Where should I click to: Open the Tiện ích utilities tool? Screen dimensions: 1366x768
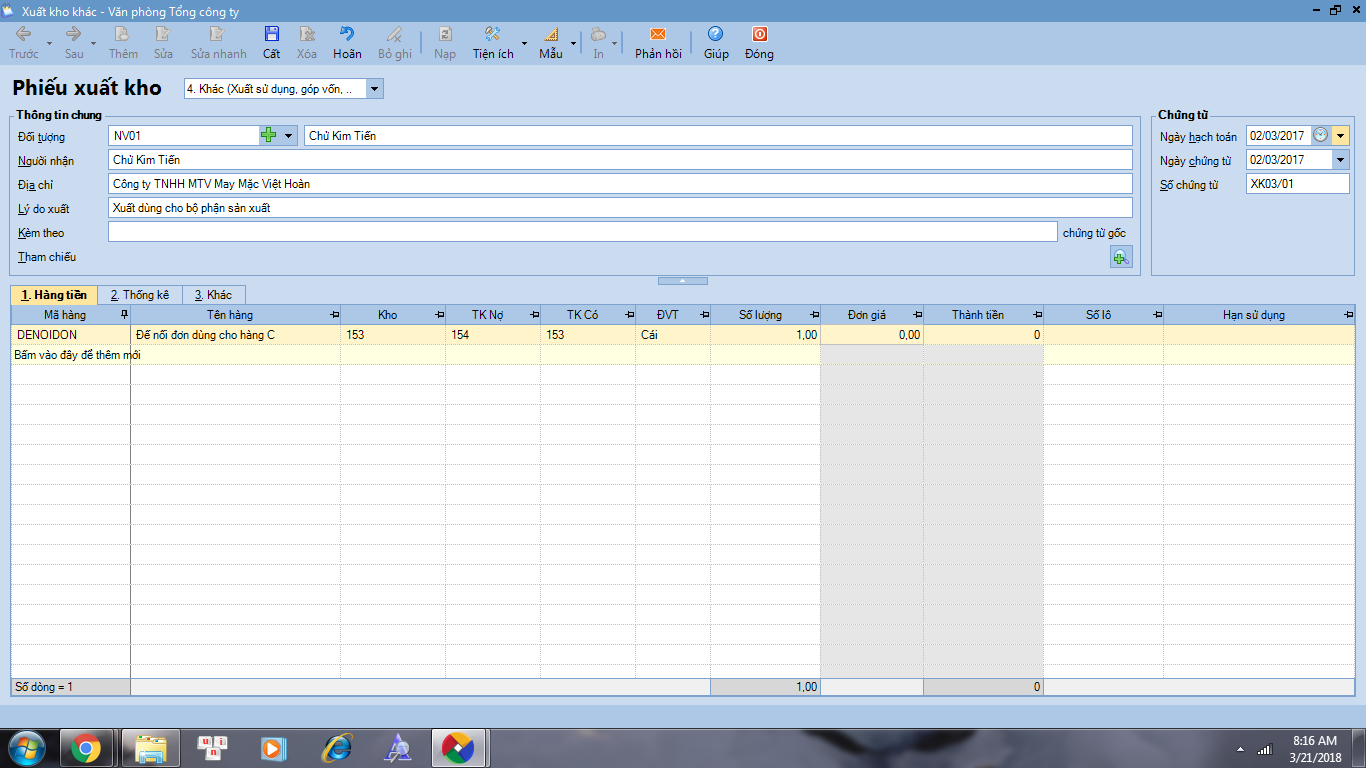point(493,43)
